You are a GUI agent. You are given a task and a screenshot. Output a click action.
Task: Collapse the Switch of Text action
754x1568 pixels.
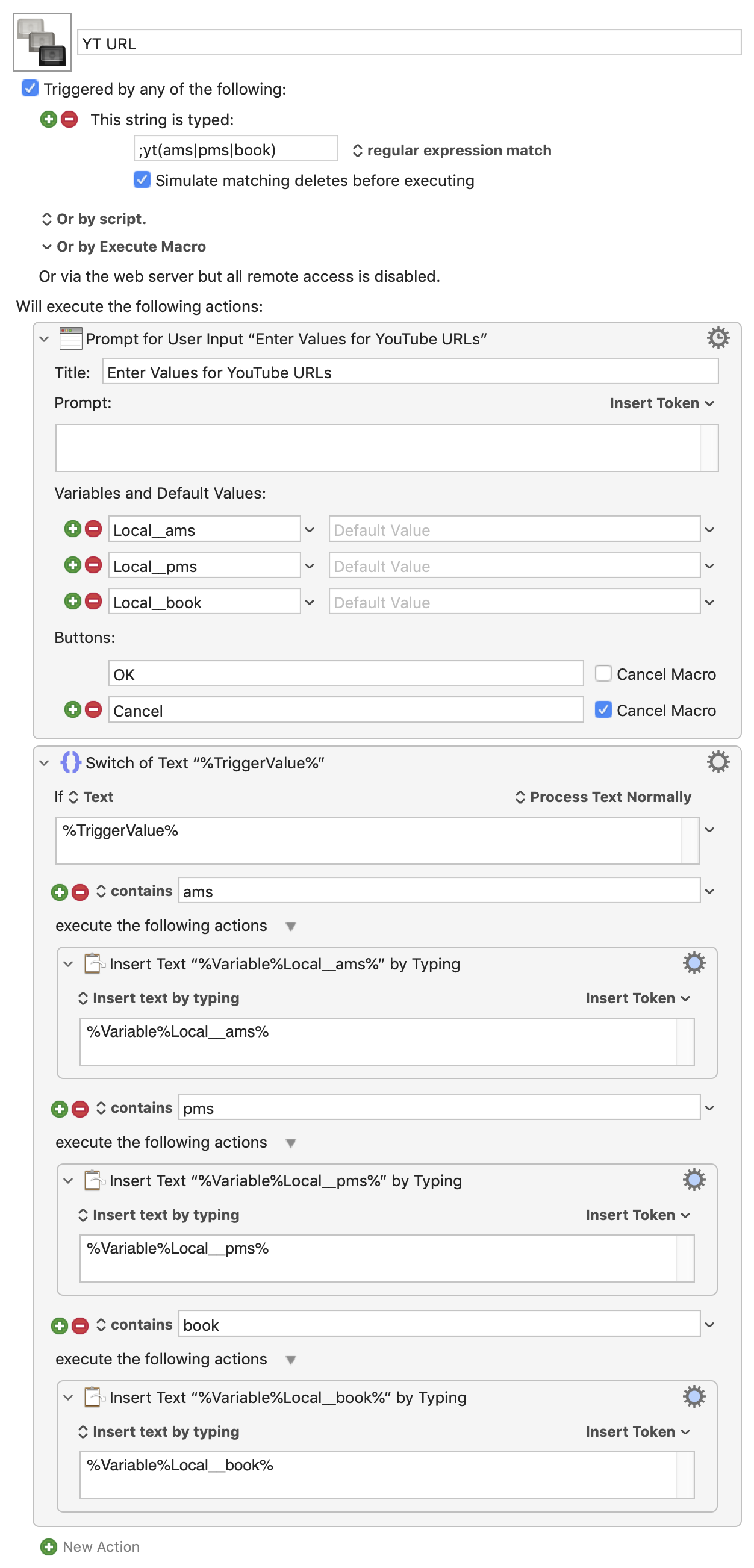coord(45,763)
